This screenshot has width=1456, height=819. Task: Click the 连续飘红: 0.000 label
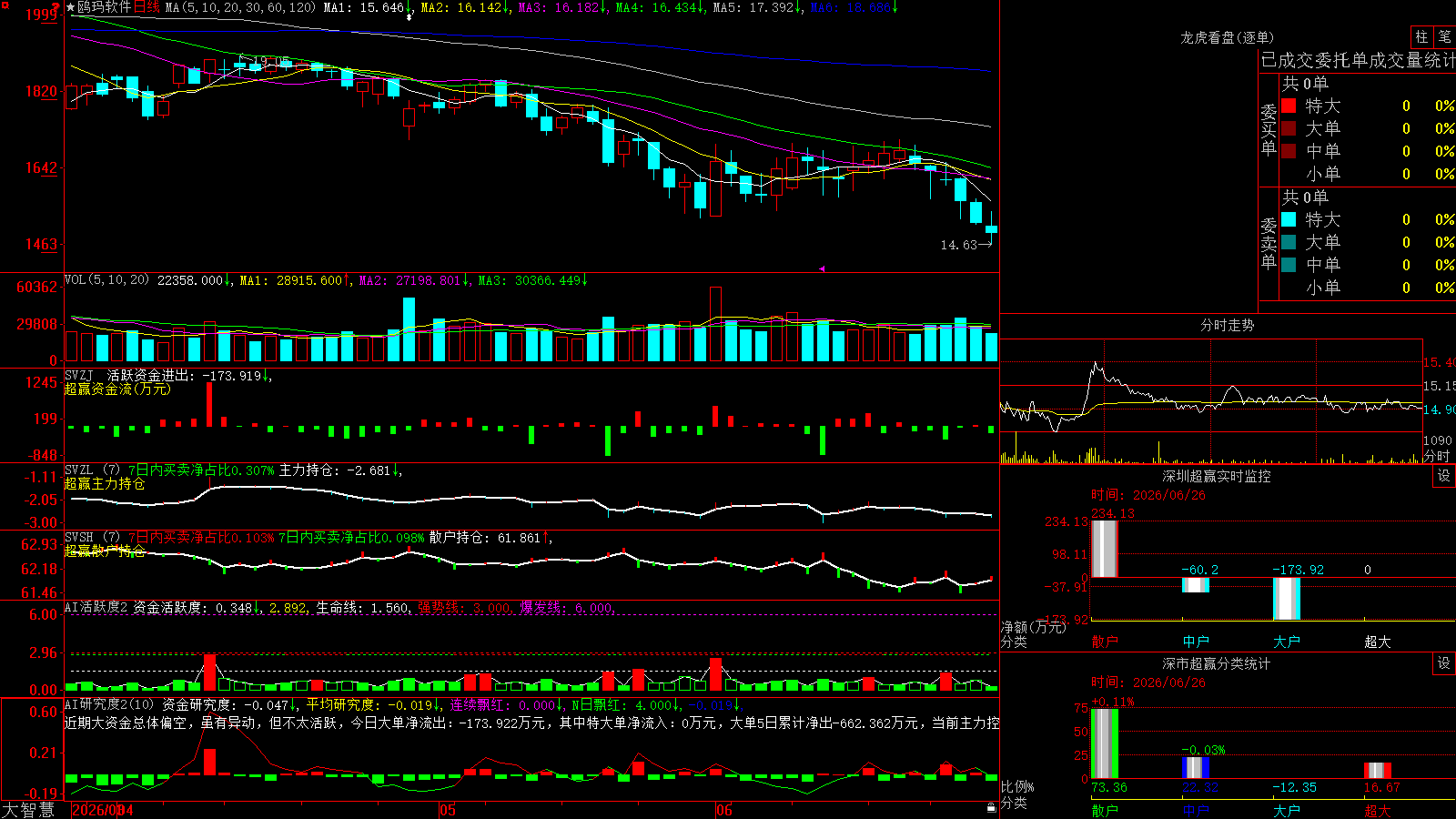tap(503, 704)
